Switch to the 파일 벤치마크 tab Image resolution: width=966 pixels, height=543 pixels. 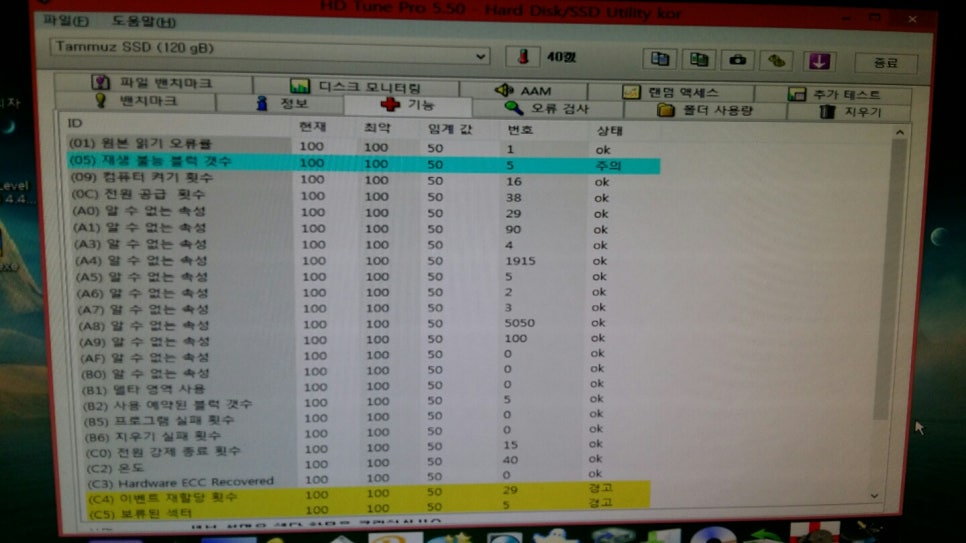coord(153,83)
